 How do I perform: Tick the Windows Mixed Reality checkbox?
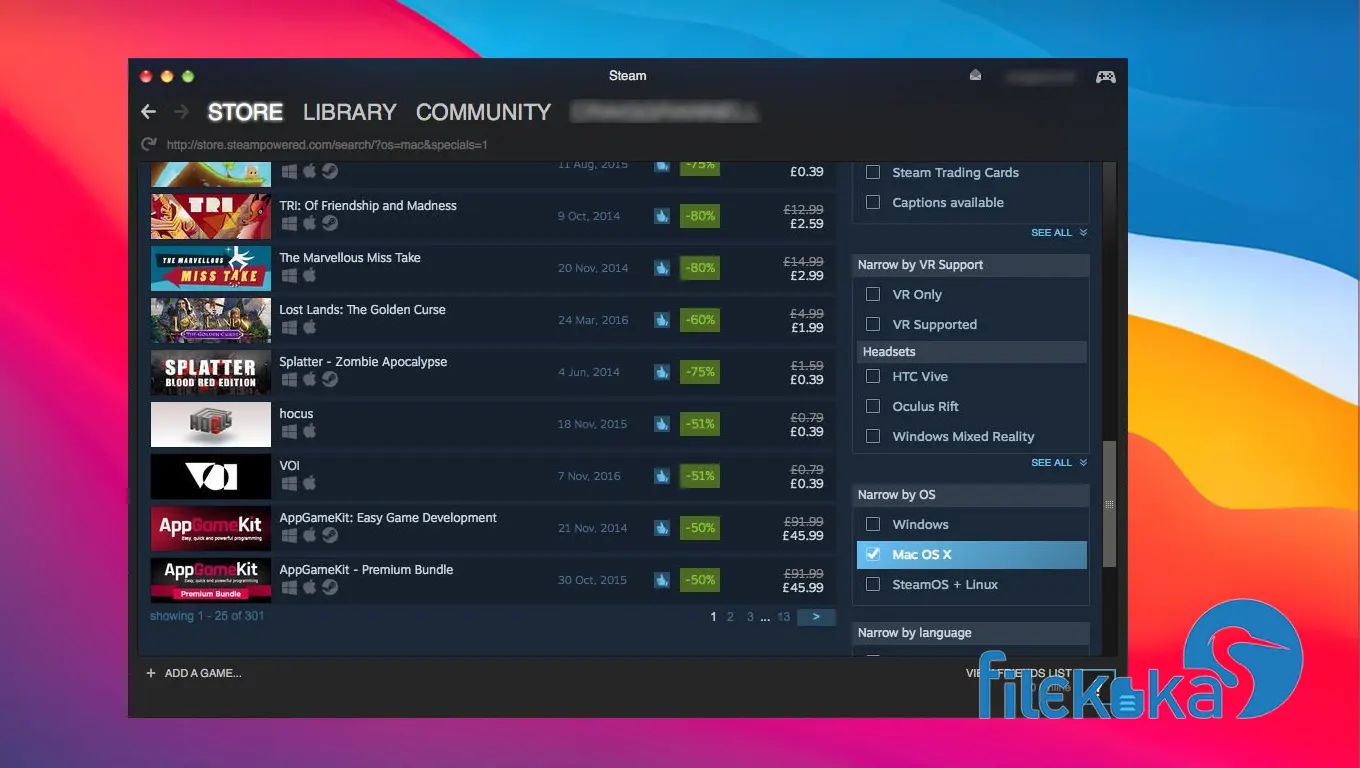(873, 436)
